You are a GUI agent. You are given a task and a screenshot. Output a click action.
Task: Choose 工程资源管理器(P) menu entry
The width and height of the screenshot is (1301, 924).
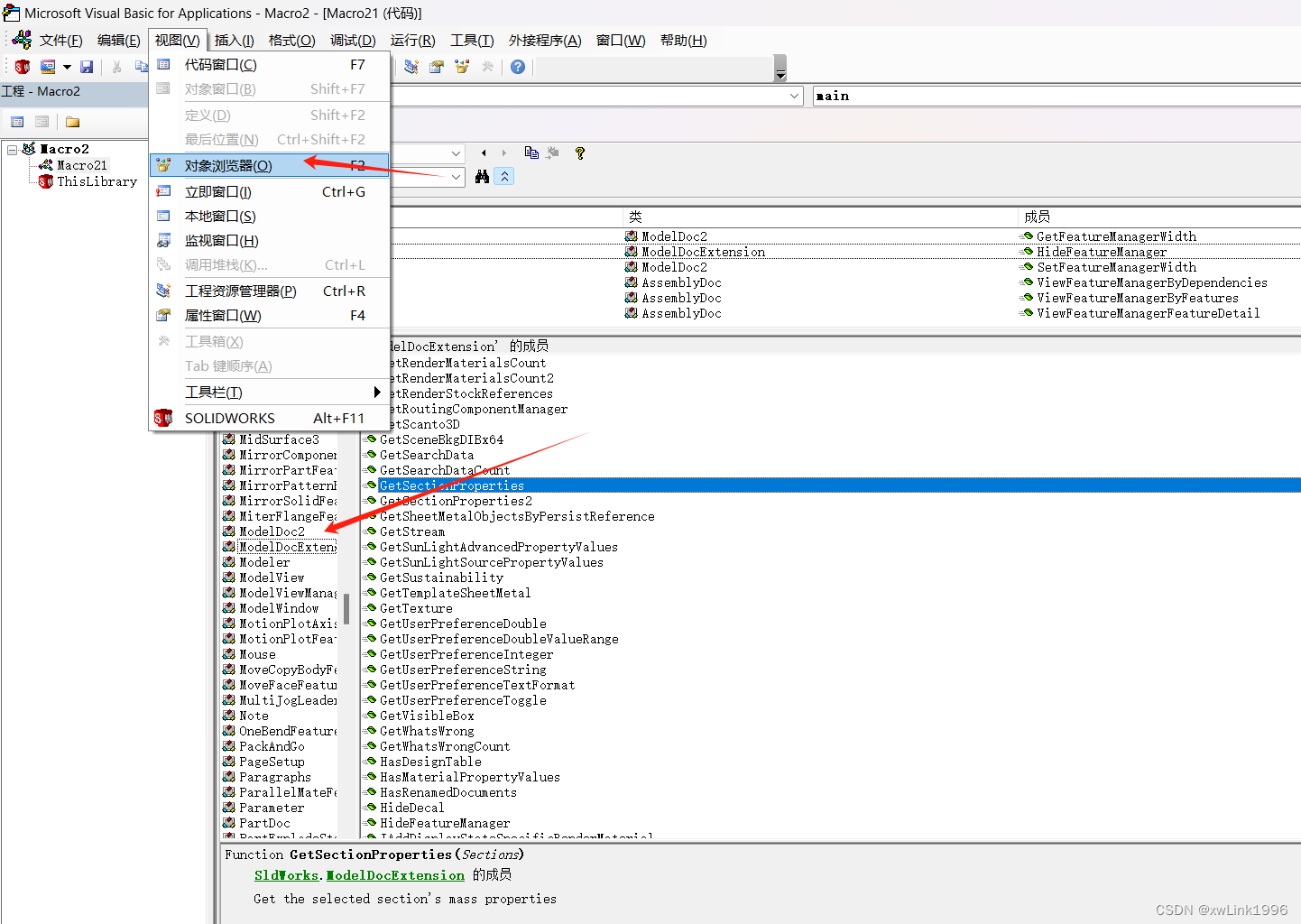269,291
